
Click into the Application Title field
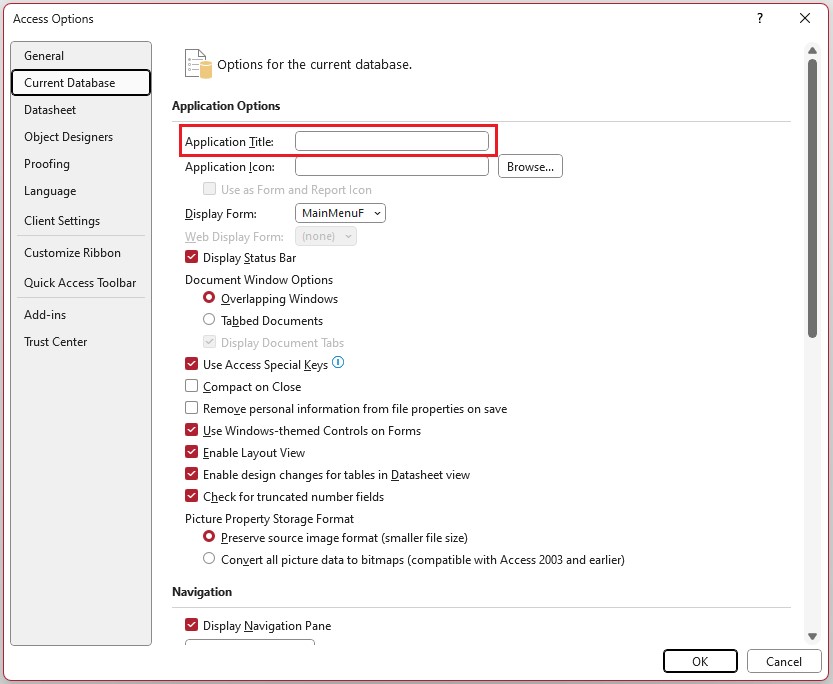coord(392,142)
